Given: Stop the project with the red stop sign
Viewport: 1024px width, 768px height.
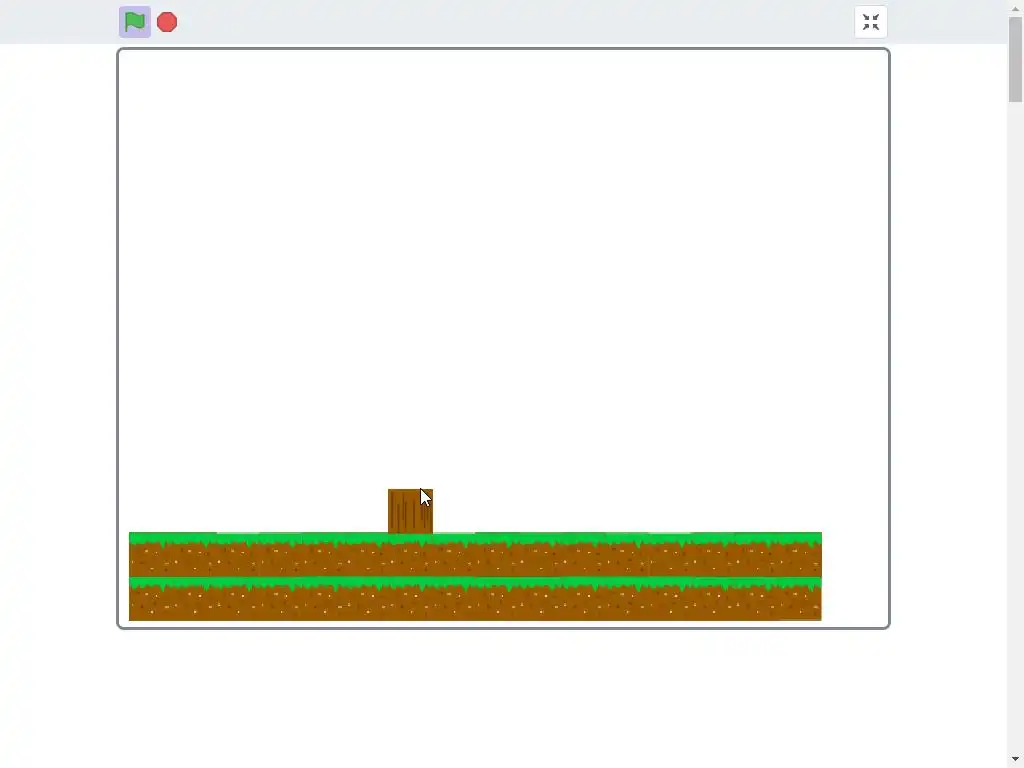Looking at the screenshot, I should pos(167,22).
